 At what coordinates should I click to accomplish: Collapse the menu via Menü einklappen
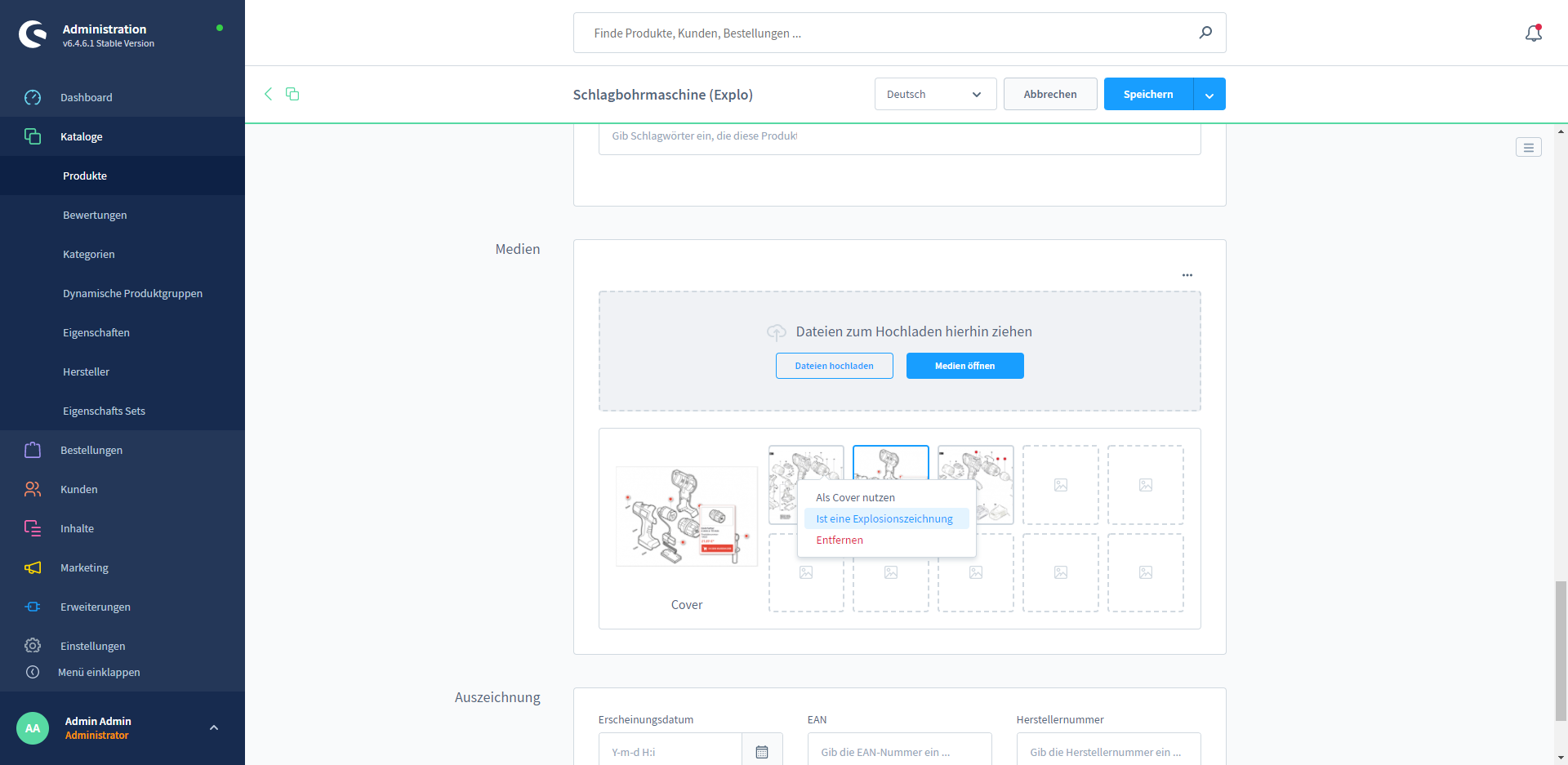coord(98,672)
